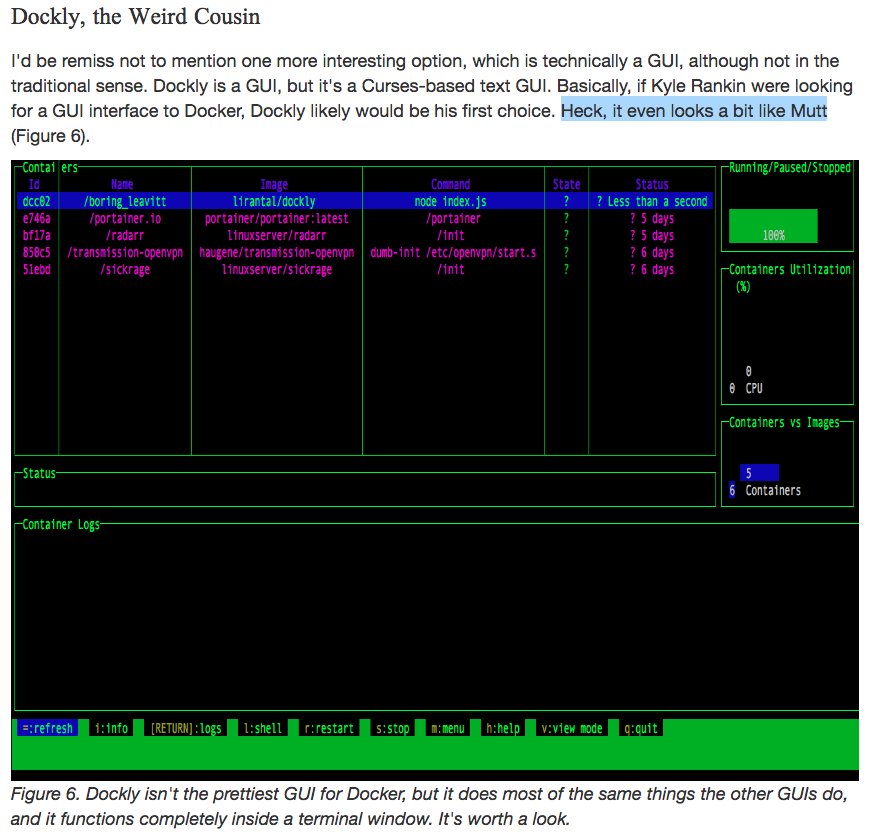
Task: Click the q:quit command
Action: click(x=641, y=728)
